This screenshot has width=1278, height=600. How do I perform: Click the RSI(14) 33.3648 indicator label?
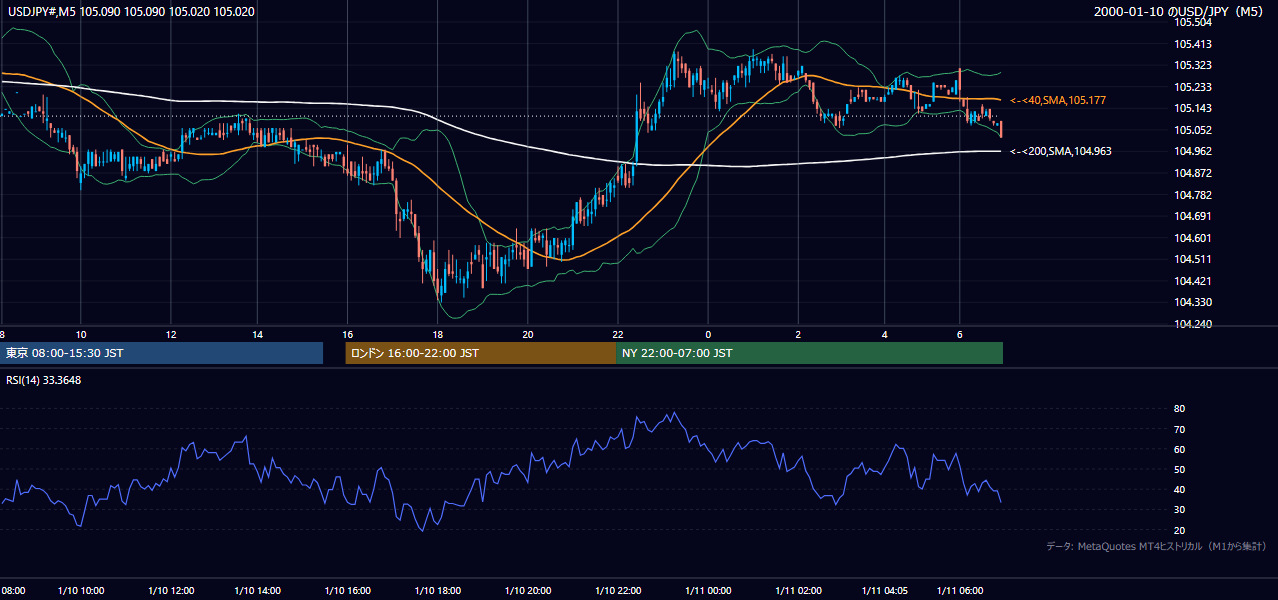42,380
